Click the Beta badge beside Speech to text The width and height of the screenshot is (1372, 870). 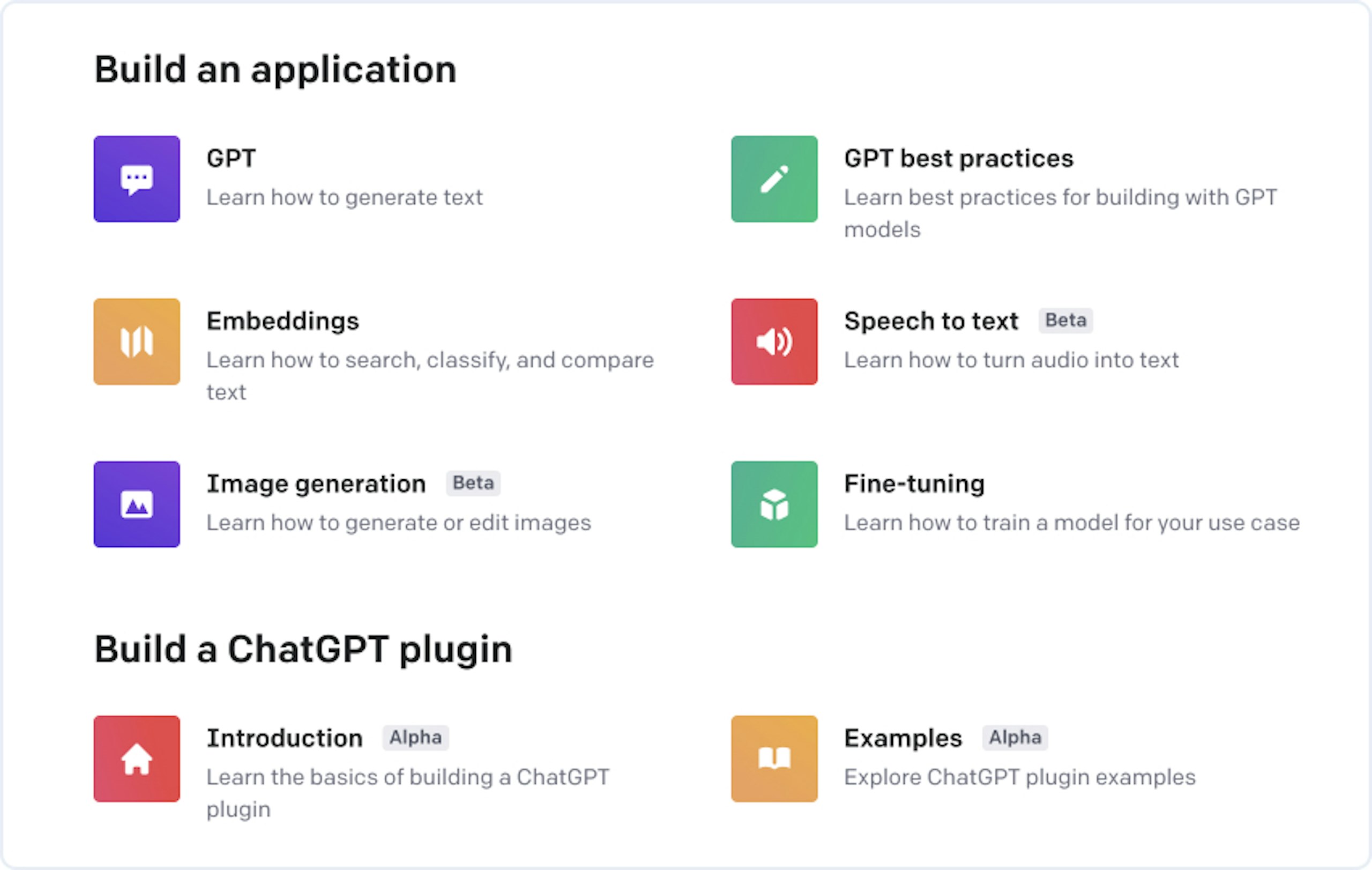[1065, 320]
